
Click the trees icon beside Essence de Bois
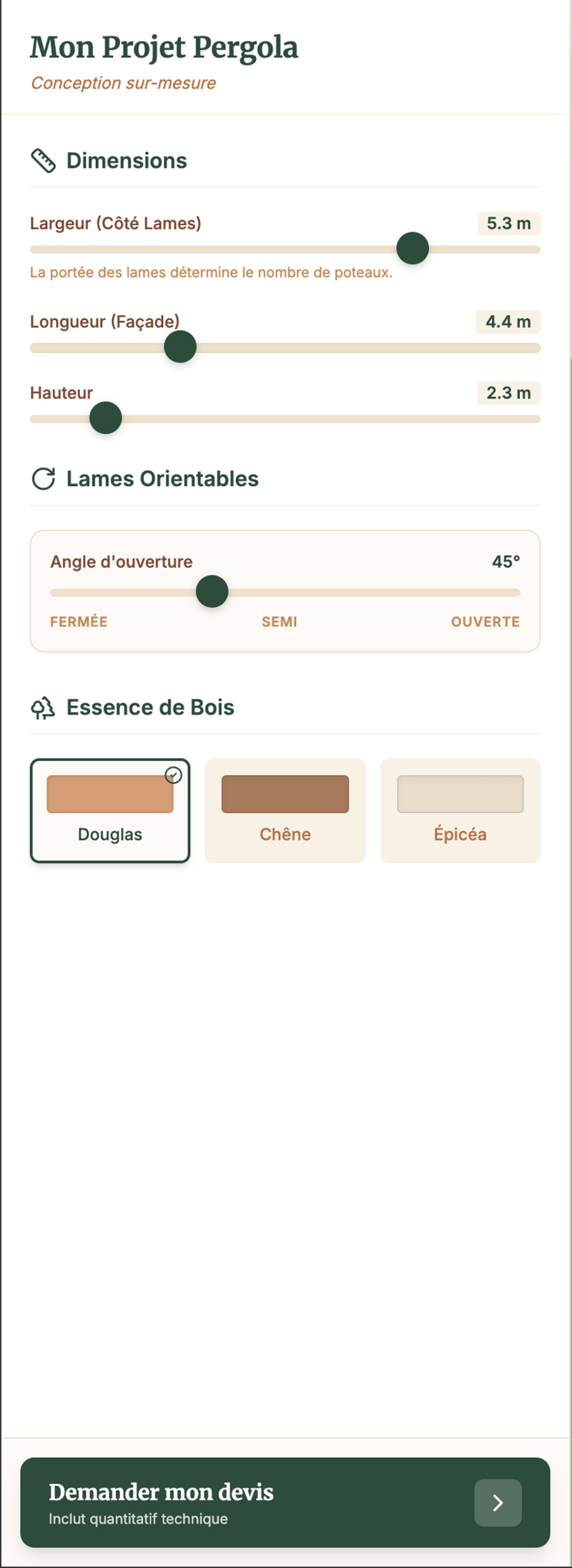[x=44, y=706]
